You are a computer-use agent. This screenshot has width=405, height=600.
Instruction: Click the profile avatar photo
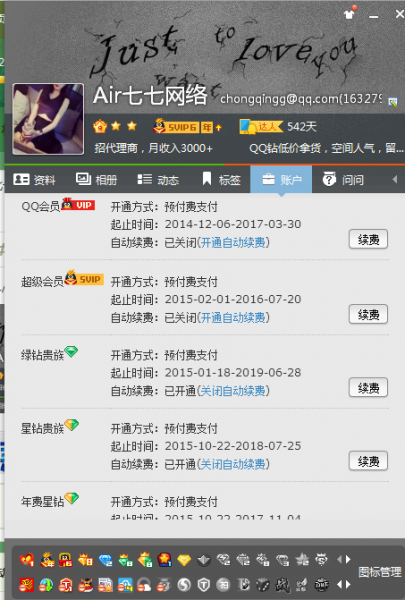click(x=48, y=119)
